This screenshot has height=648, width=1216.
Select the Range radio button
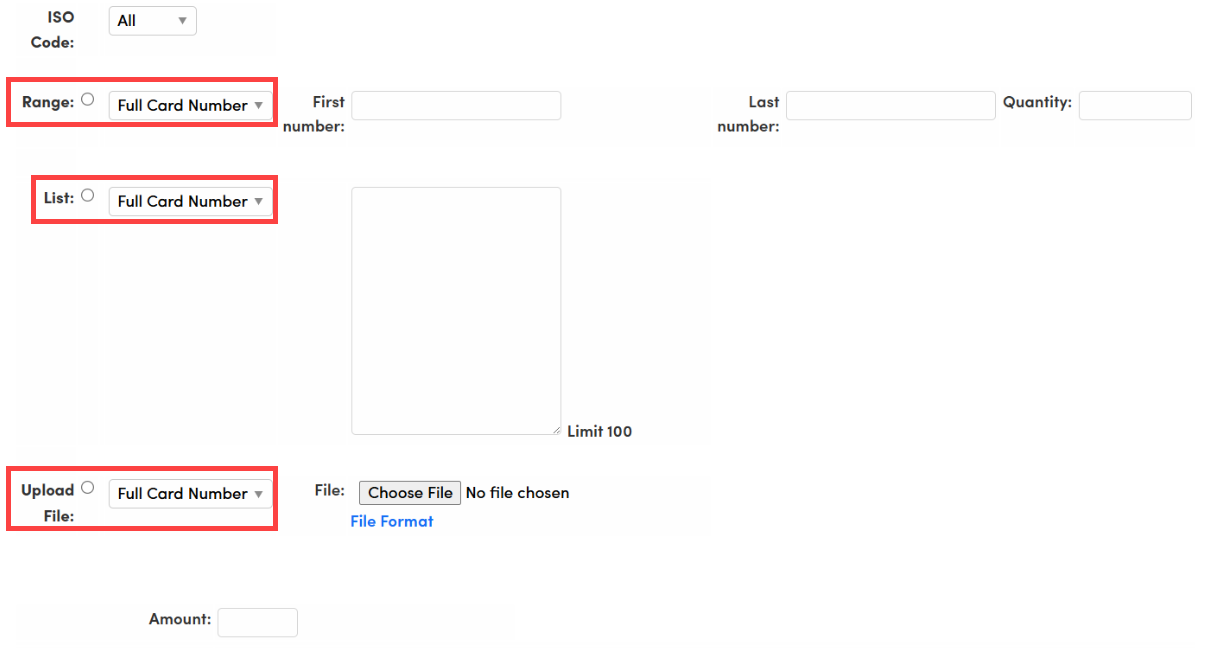click(88, 99)
